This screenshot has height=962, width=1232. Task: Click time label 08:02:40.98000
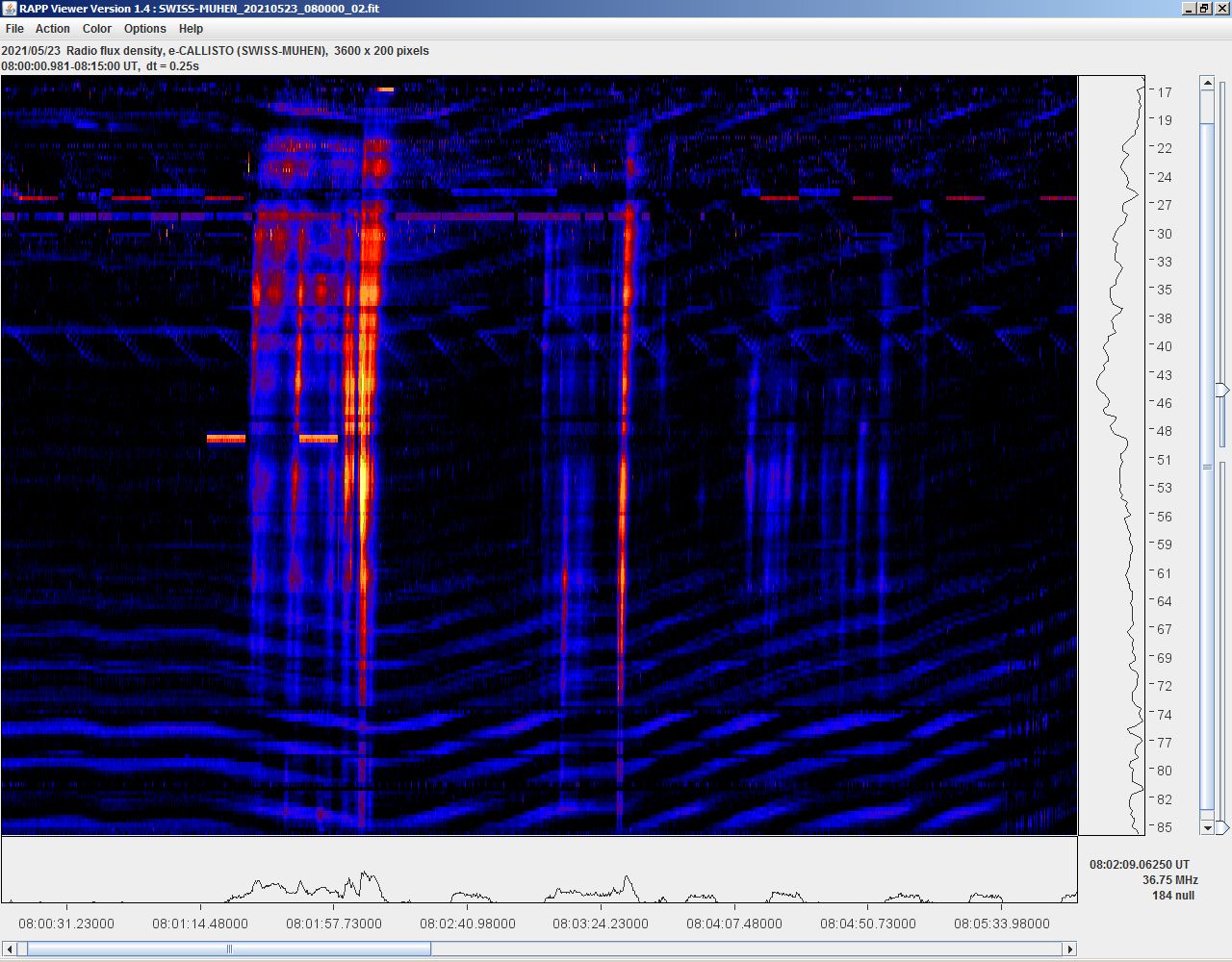coord(468,924)
